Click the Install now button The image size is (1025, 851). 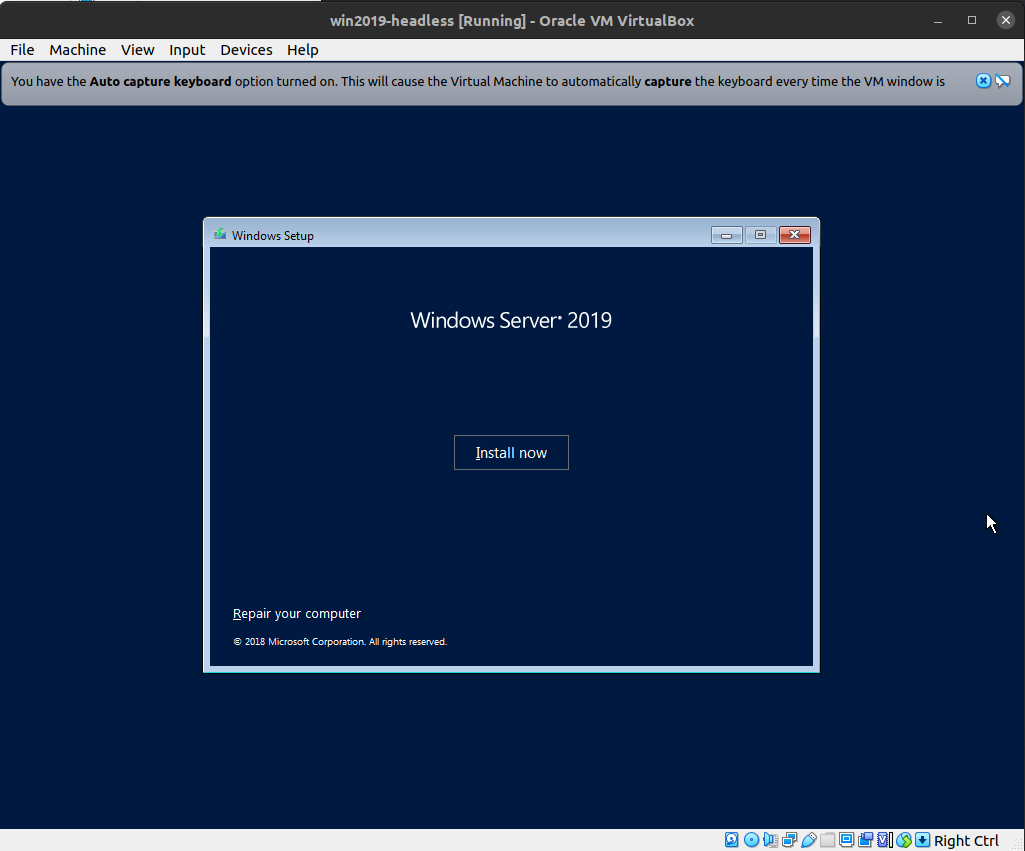pos(511,452)
